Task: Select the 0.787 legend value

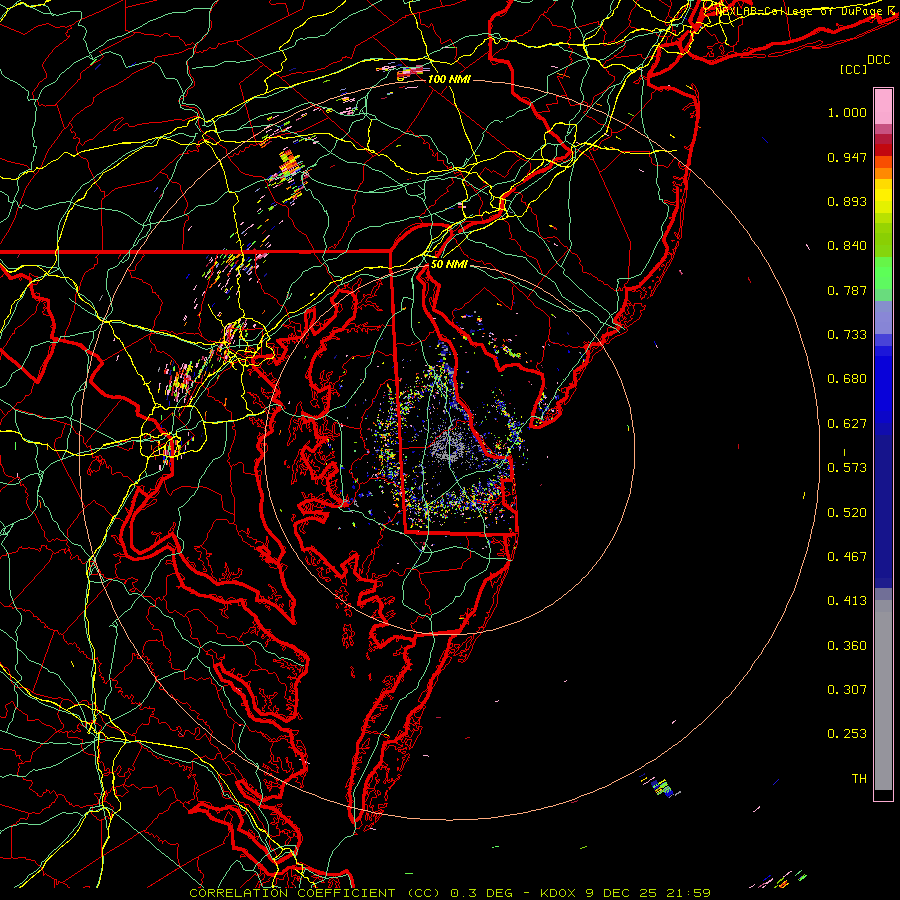Action: point(847,290)
